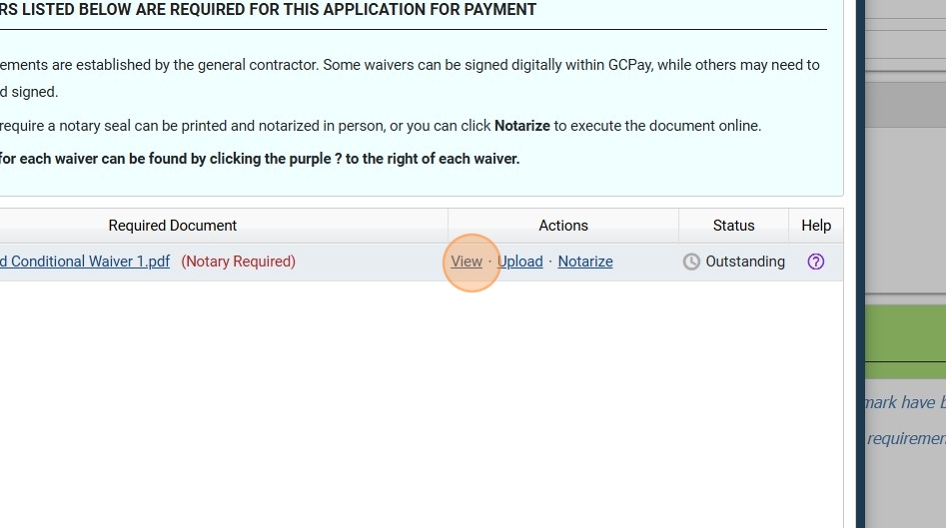This screenshot has width=946, height=528.
Task: Open the View link for the waiver
Action: pos(466,262)
